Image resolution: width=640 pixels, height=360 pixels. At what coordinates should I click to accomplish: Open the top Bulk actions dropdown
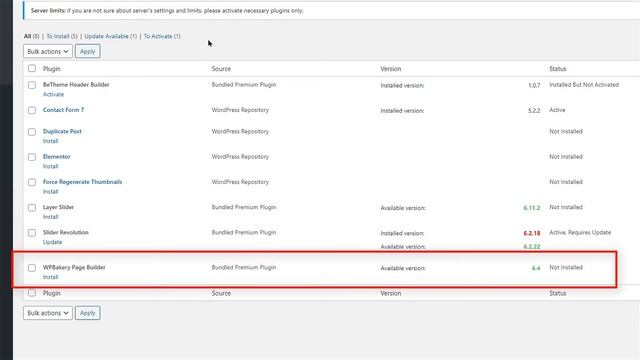48,51
